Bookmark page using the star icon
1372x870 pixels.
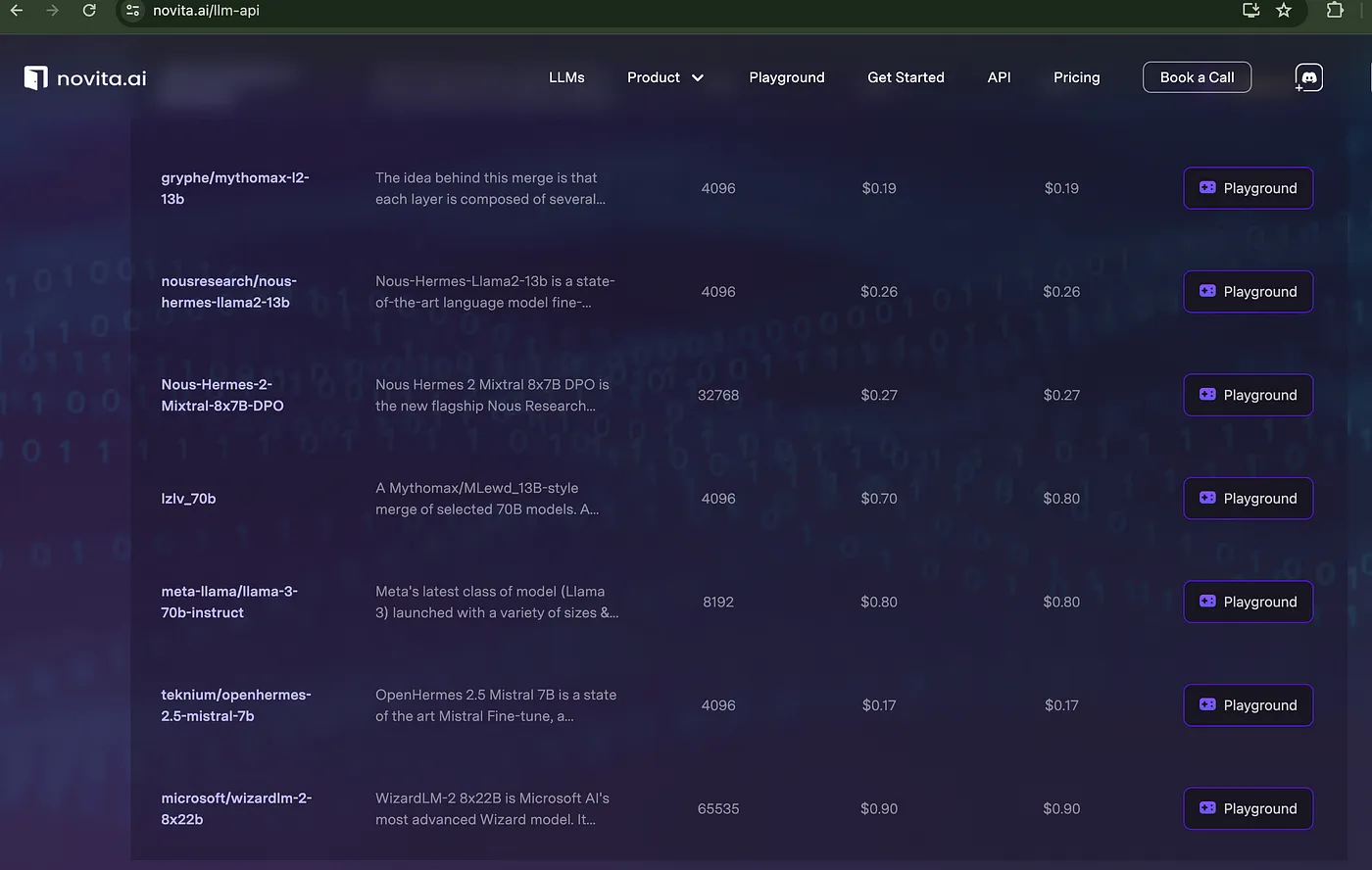tap(1284, 10)
